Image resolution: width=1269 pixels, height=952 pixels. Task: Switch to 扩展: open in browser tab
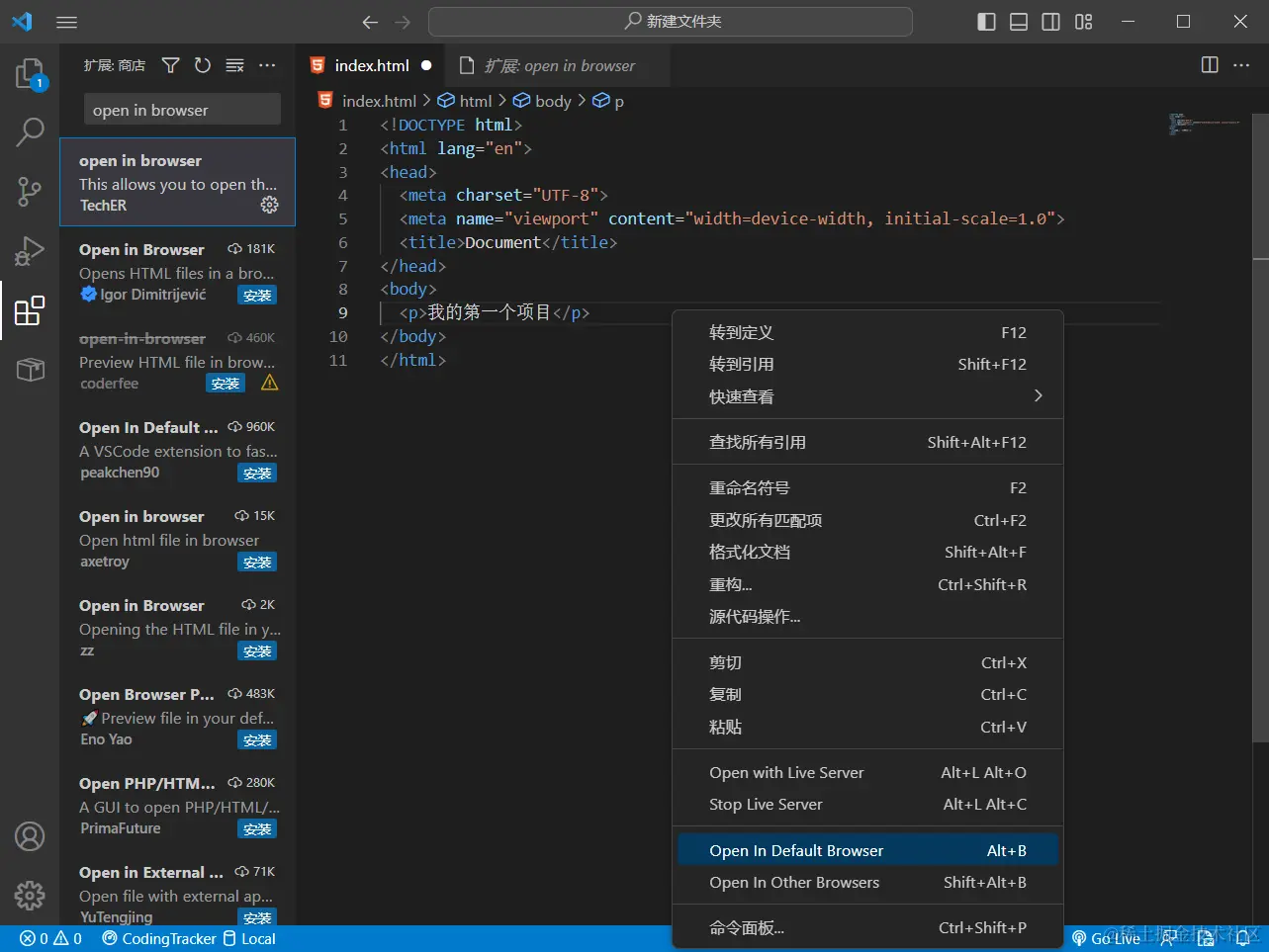click(x=558, y=65)
